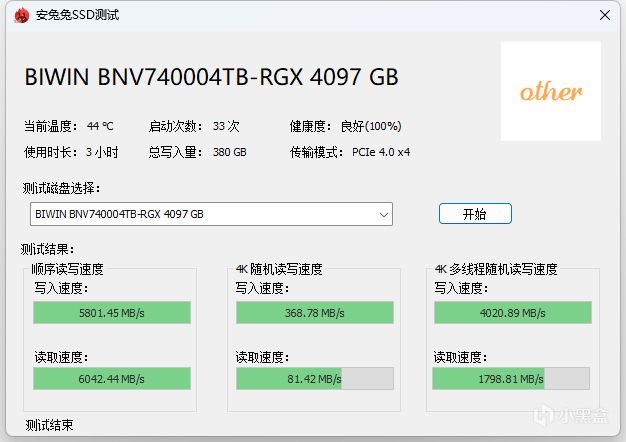Expand the test disk dropdown arrow

384,214
